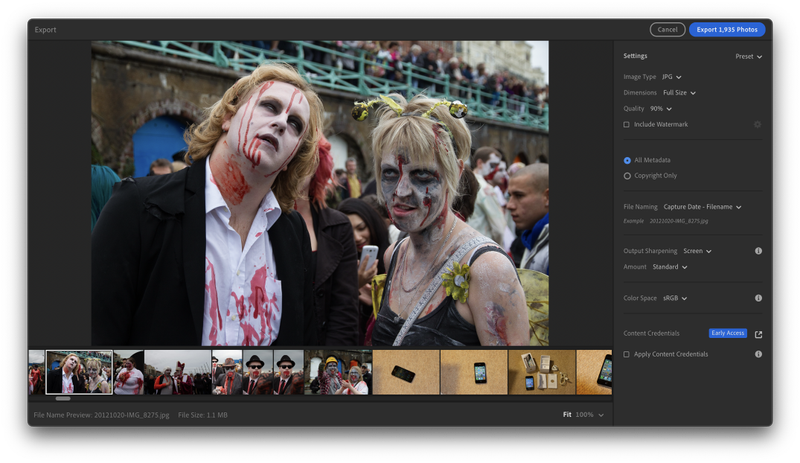Open Content Credentials external link icon
Image resolution: width=800 pixels, height=463 pixels.
(758, 334)
